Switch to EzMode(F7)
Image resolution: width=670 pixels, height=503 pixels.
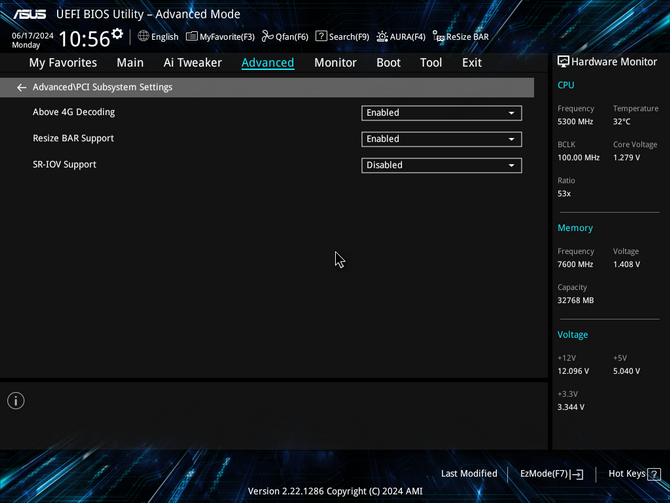(x=552, y=474)
